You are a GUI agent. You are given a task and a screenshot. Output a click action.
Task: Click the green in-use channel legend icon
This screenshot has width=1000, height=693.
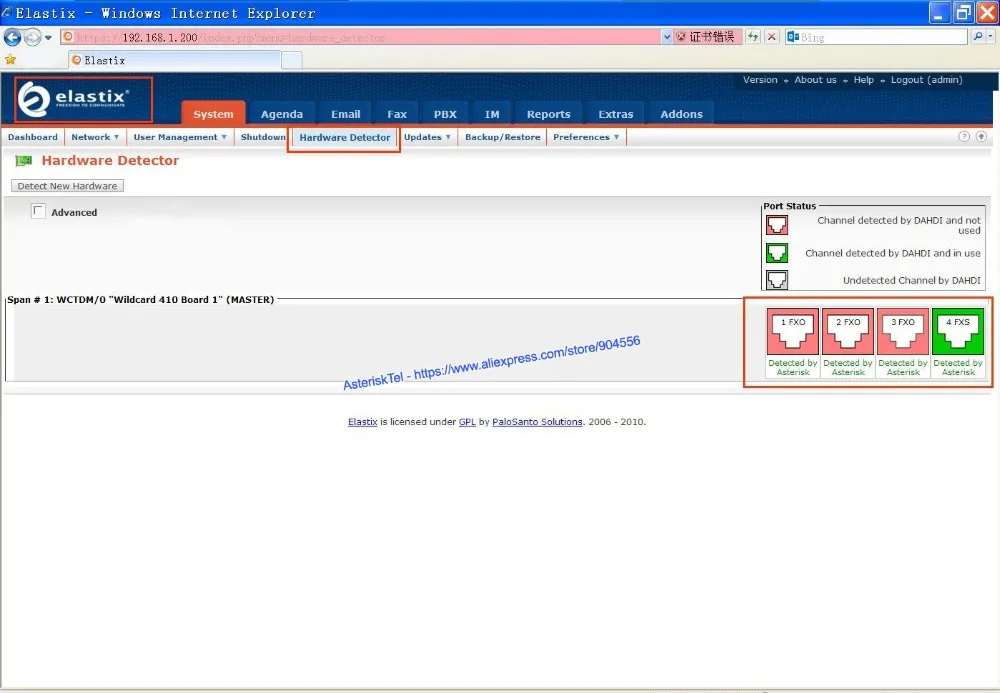[777, 253]
